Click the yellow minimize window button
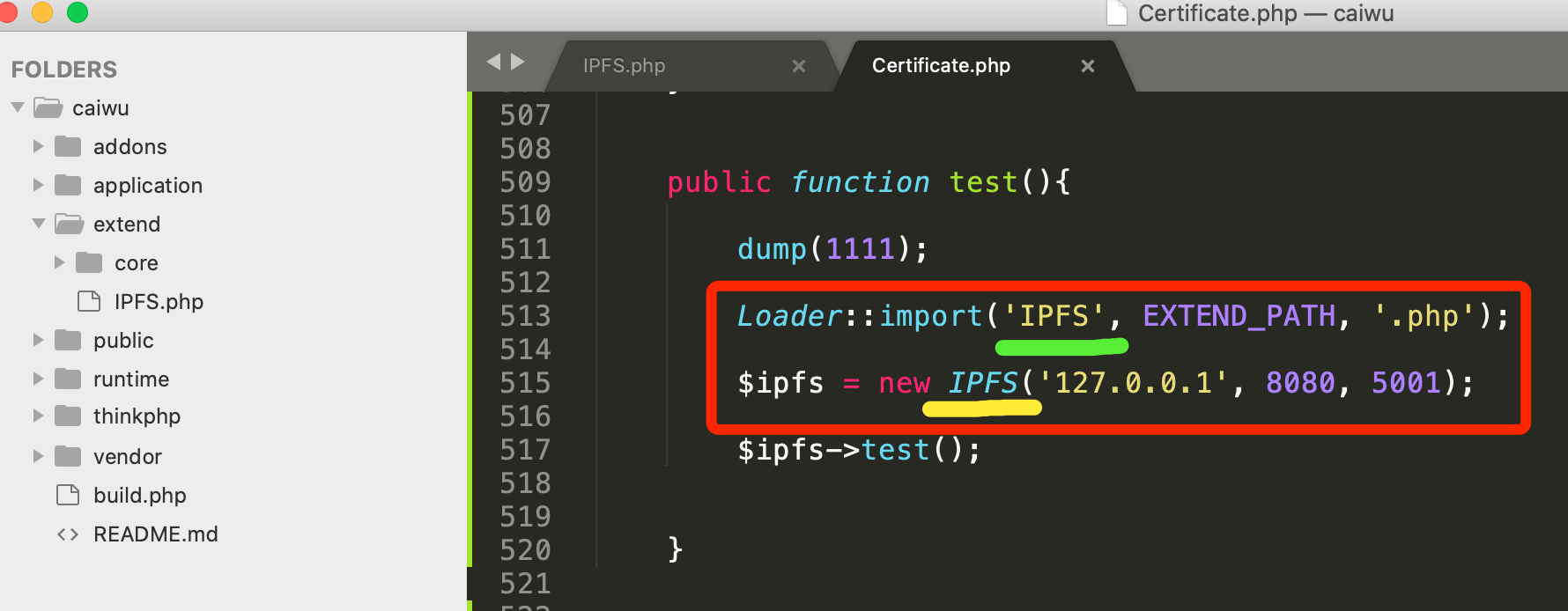 [42, 11]
